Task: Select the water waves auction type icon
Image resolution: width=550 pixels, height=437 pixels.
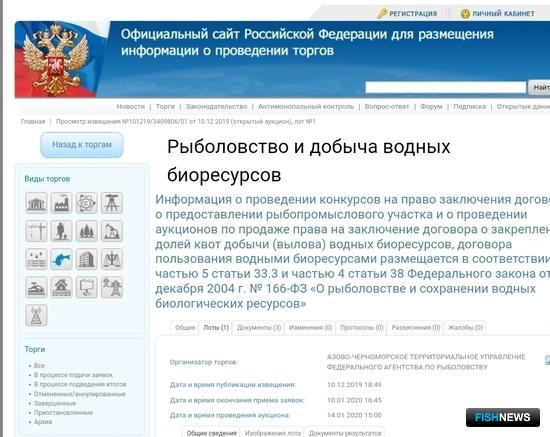Action: click(x=36, y=259)
